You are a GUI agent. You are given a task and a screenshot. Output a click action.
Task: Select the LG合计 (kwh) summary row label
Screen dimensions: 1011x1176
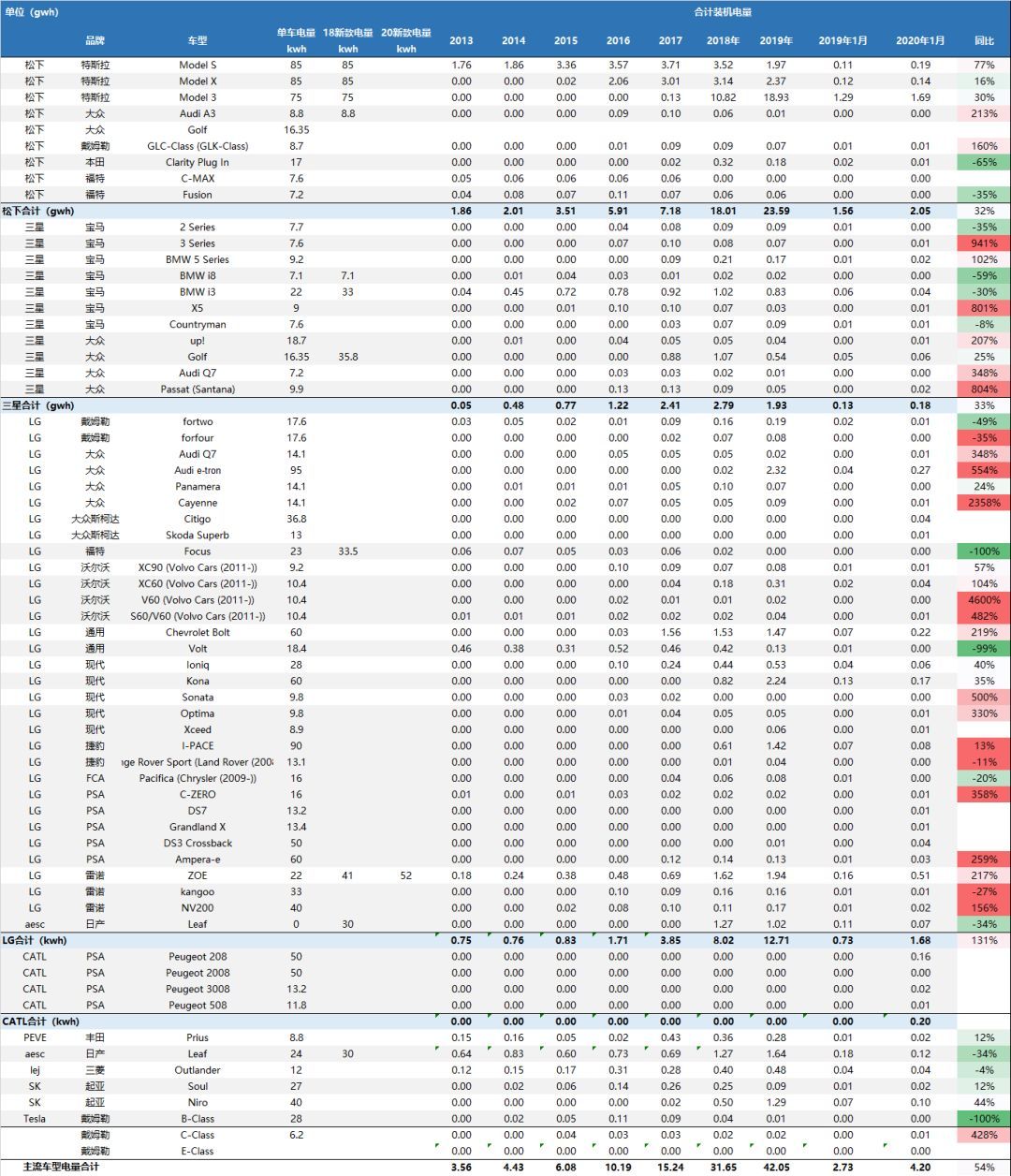35,940
